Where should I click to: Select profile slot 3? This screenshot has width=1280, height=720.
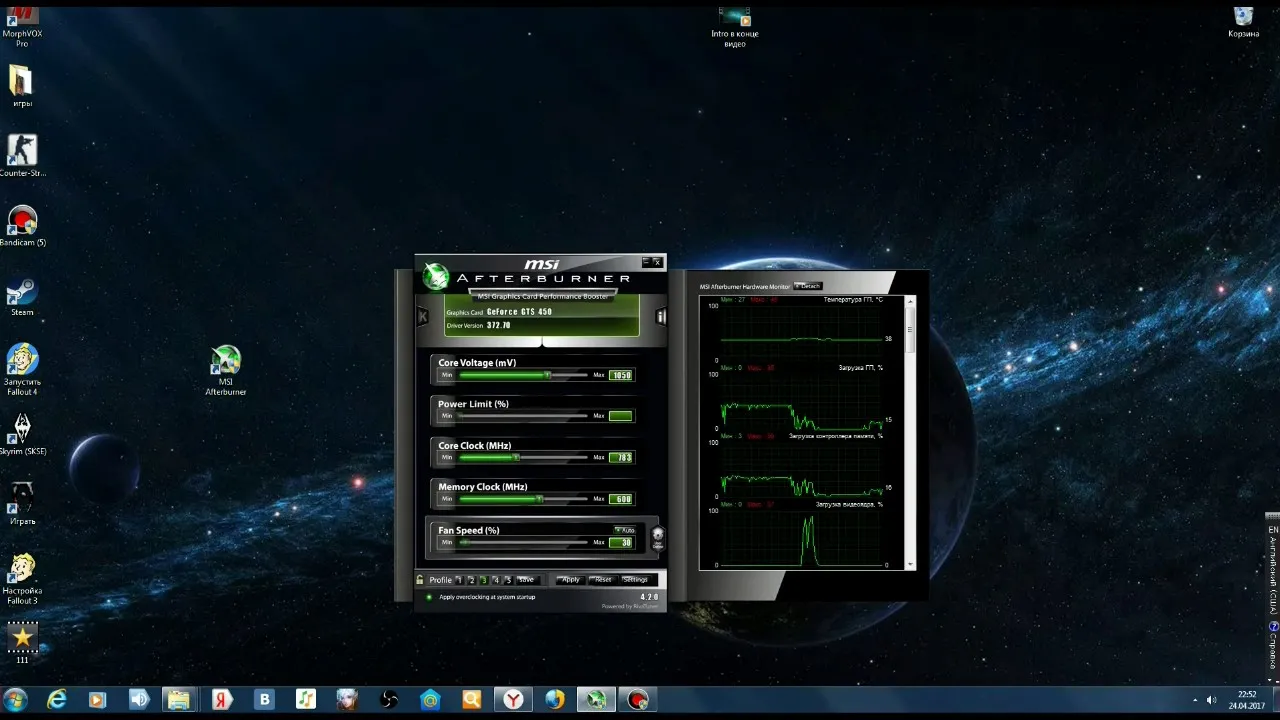pos(483,580)
